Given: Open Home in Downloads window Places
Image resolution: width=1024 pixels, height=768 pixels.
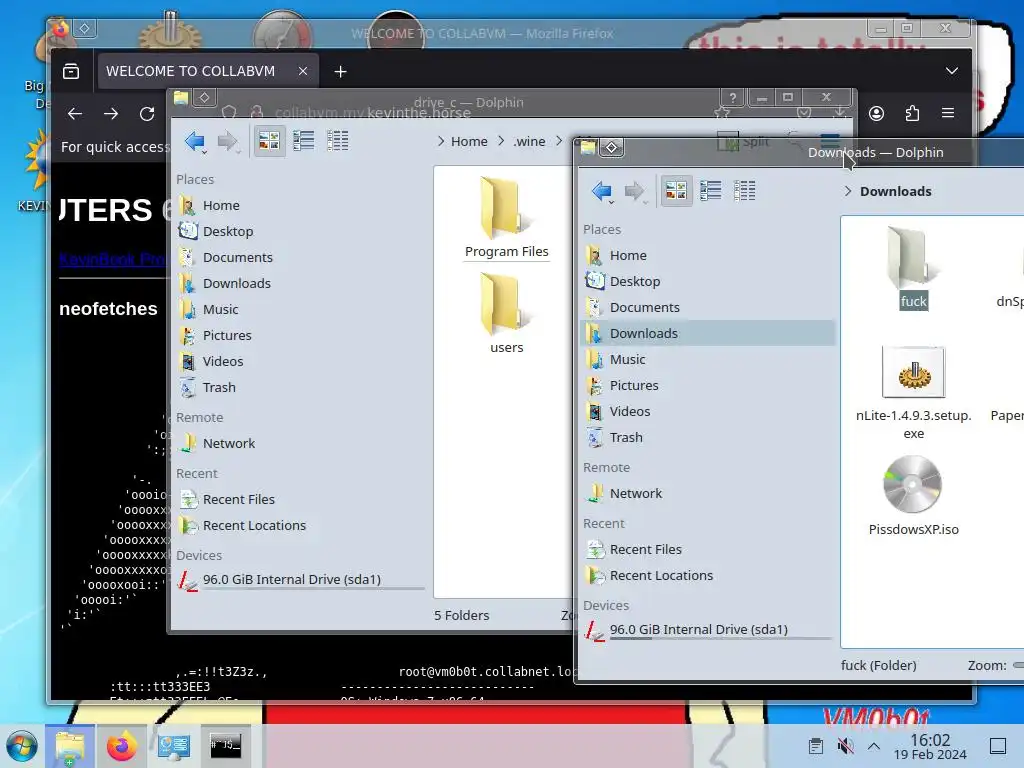Looking at the screenshot, I should tap(708, 255).
